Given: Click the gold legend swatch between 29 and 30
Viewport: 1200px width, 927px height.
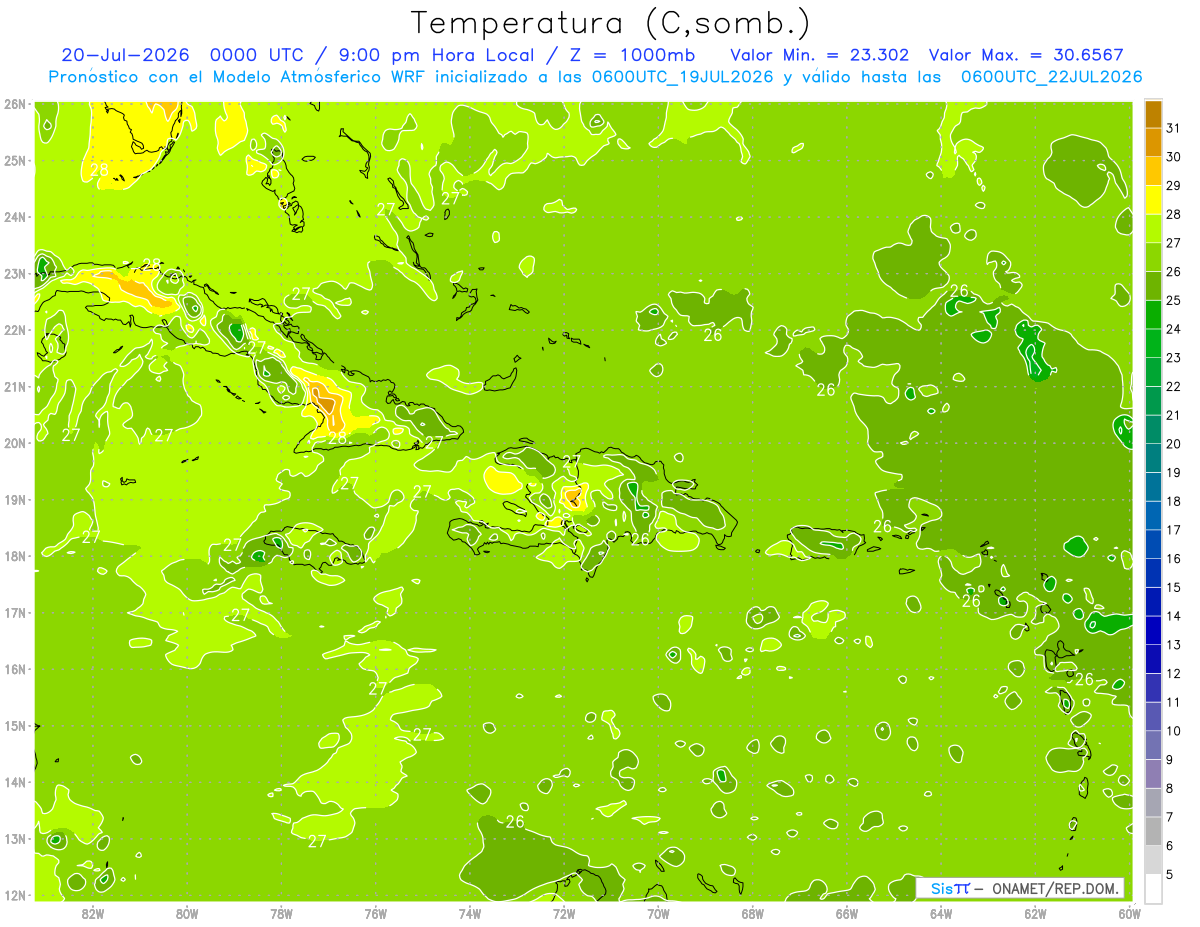Looking at the screenshot, I should (x=1153, y=172).
